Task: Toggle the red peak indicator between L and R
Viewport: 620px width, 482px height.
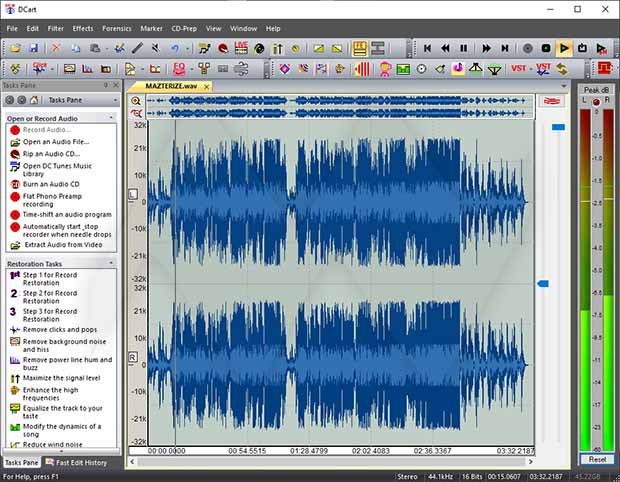Action: (x=596, y=102)
